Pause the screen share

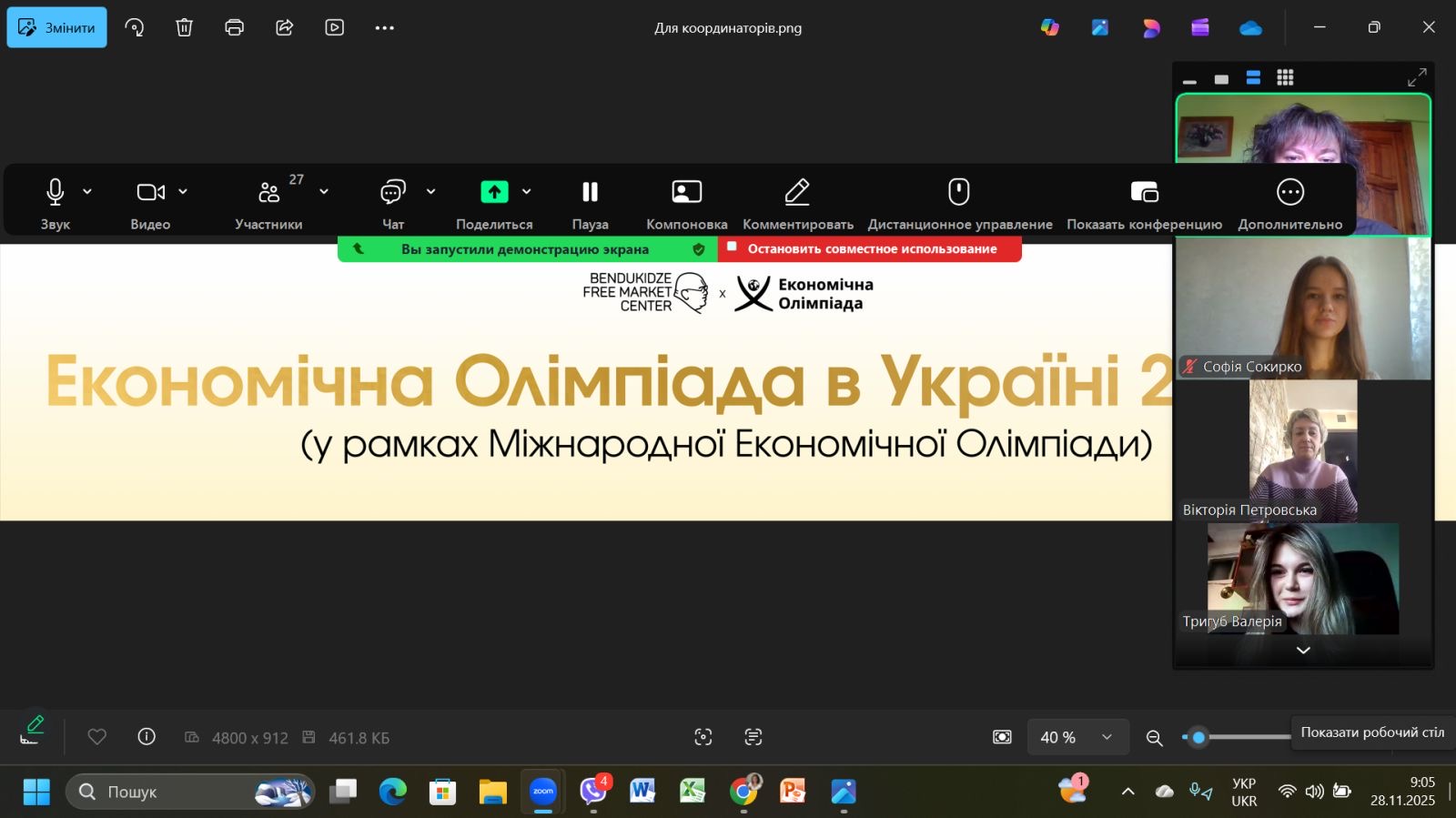coord(590,192)
